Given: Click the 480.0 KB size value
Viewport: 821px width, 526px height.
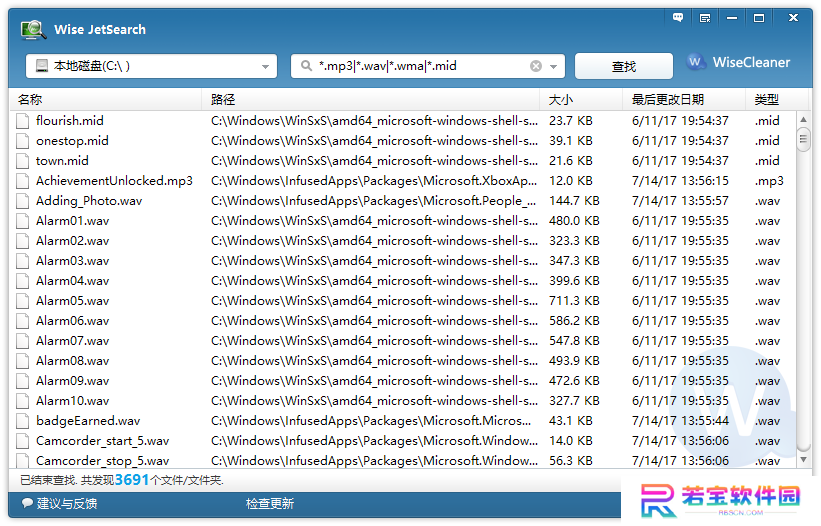Looking at the screenshot, I should [x=574, y=221].
